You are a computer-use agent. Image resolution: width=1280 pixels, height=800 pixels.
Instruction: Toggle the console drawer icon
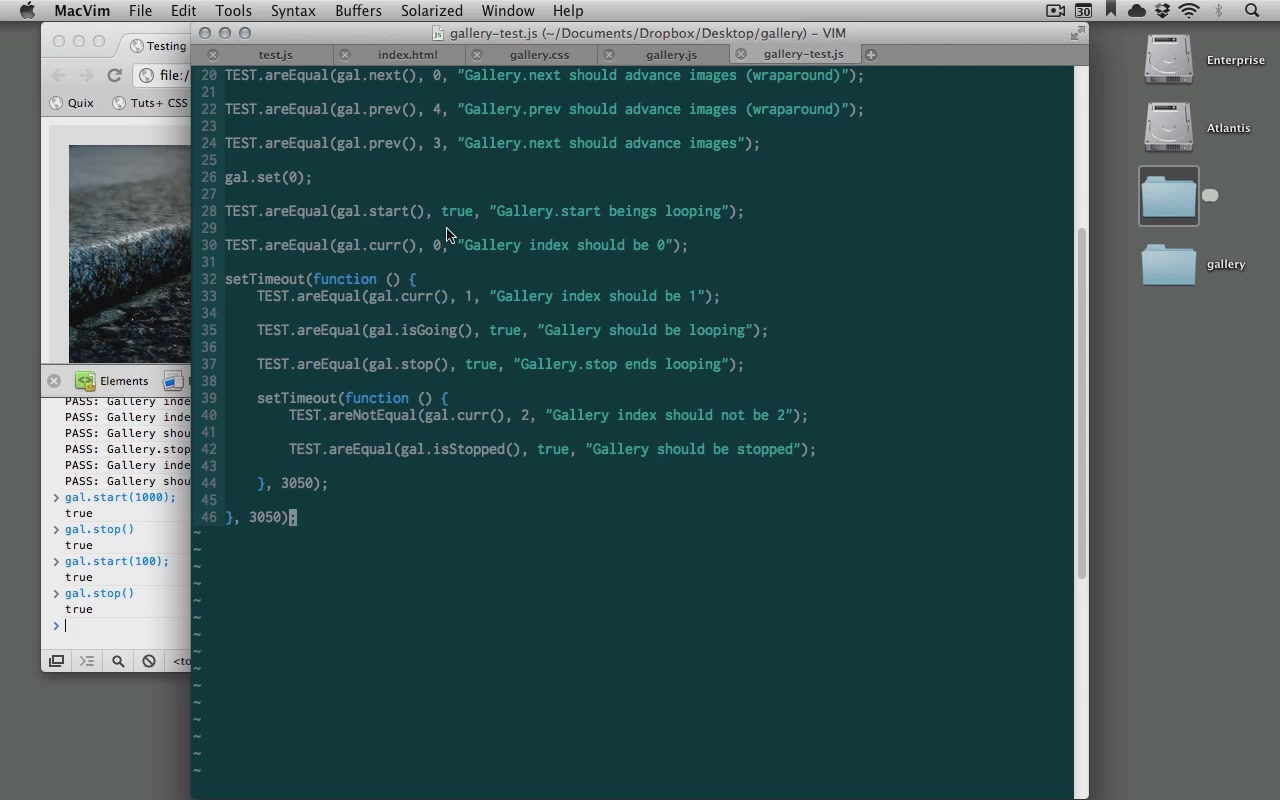(87, 661)
